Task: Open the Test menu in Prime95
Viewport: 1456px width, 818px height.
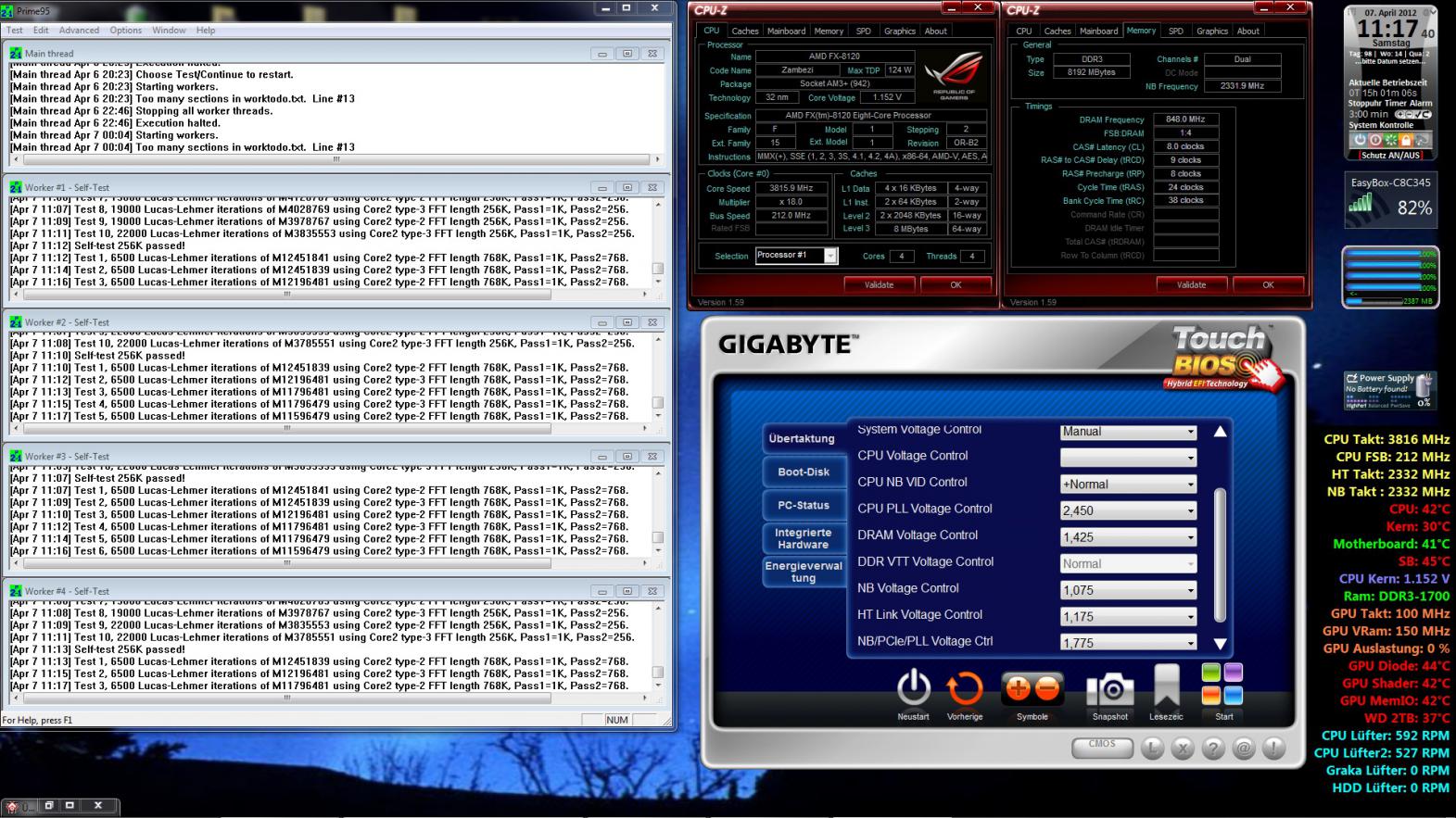Action: click(15, 31)
